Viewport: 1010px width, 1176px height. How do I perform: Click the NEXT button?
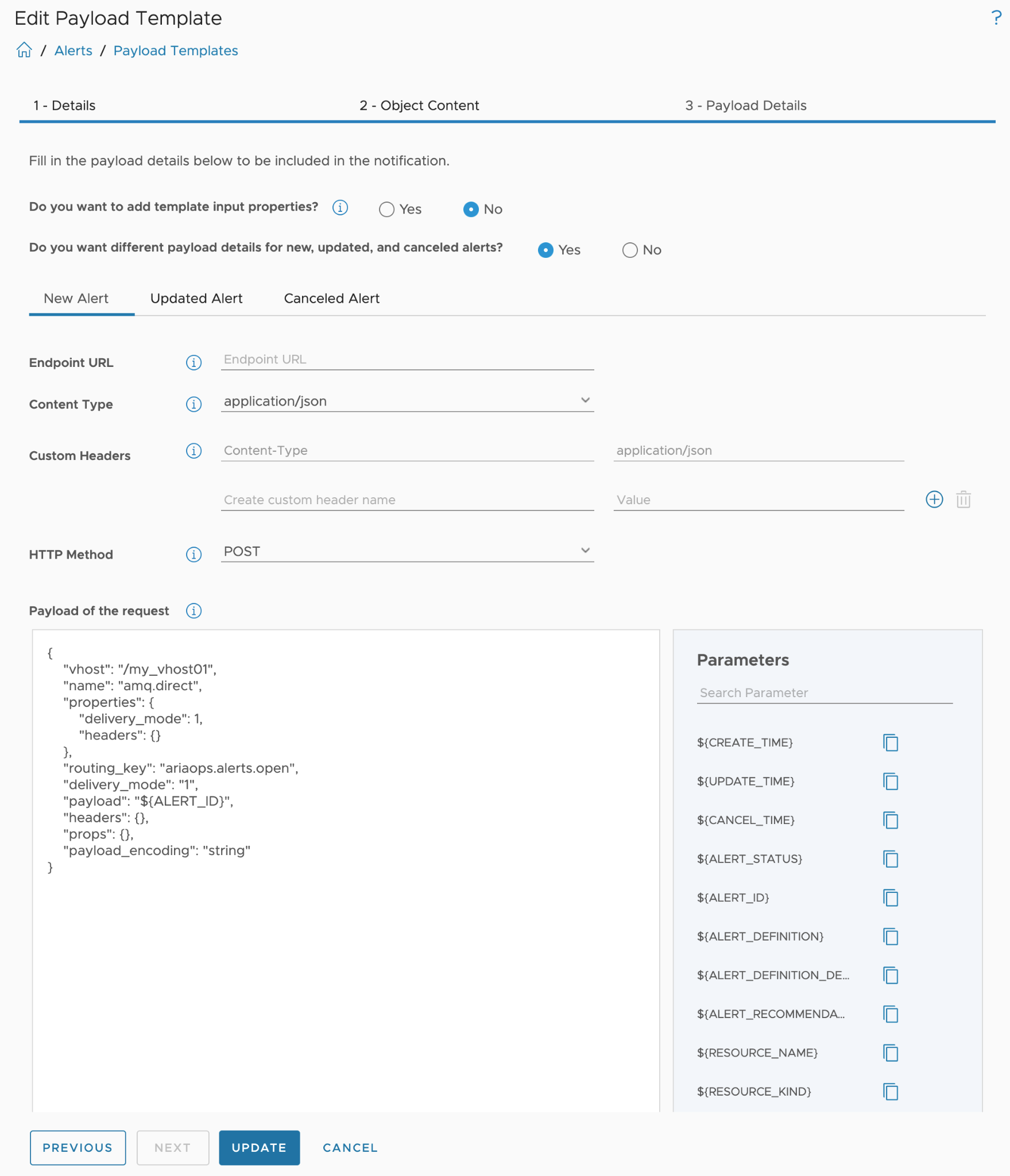(173, 1147)
